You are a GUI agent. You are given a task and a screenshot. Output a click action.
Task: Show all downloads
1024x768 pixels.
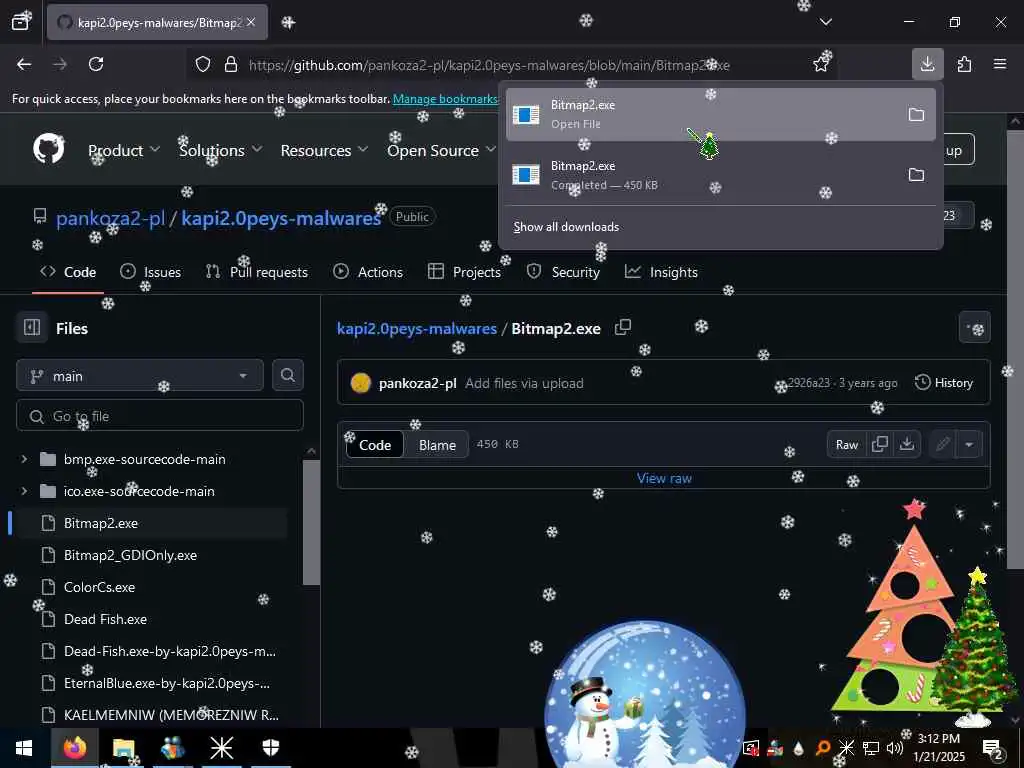click(566, 227)
